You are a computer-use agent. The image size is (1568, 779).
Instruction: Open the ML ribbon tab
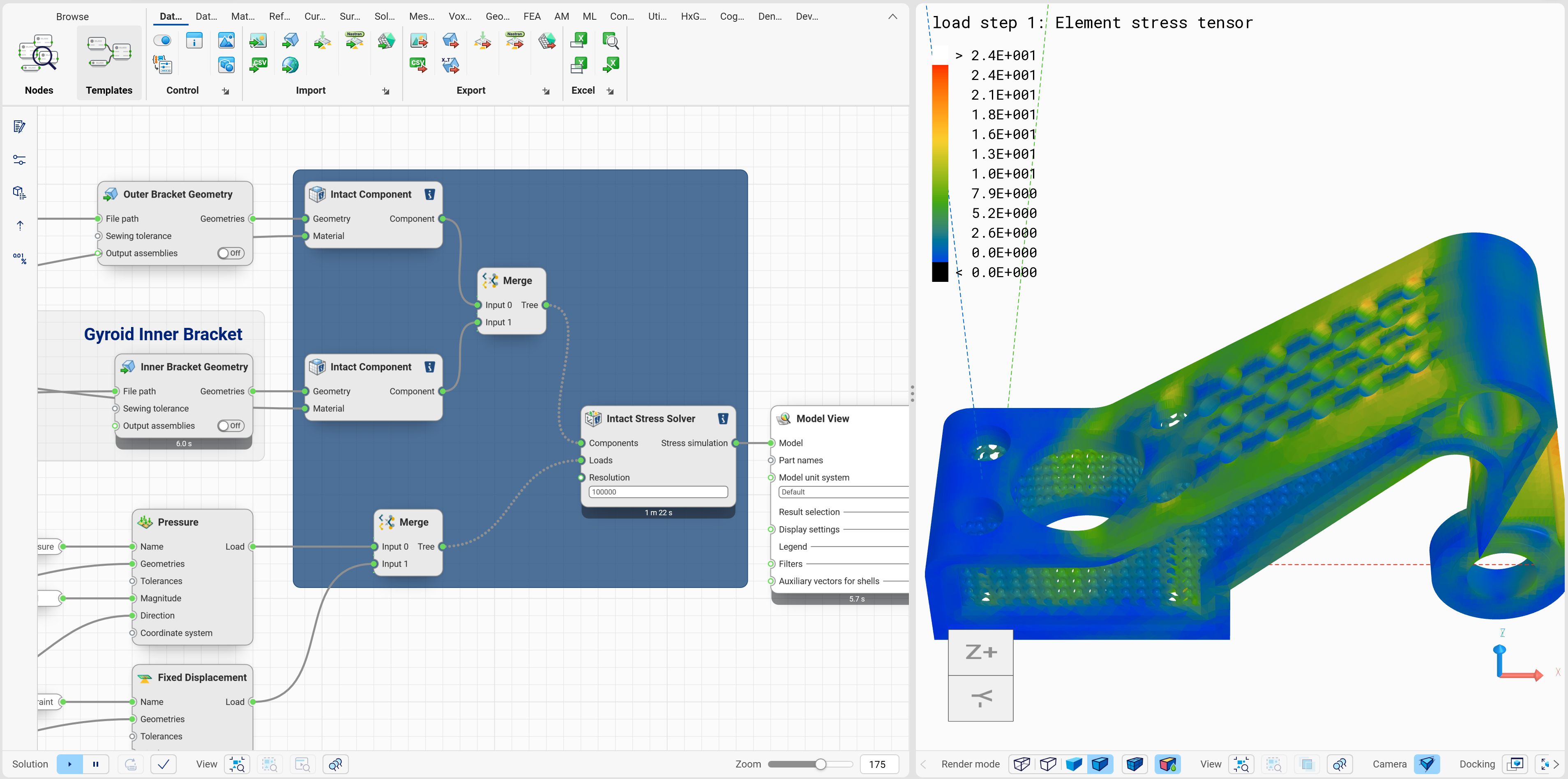[588, 16]
